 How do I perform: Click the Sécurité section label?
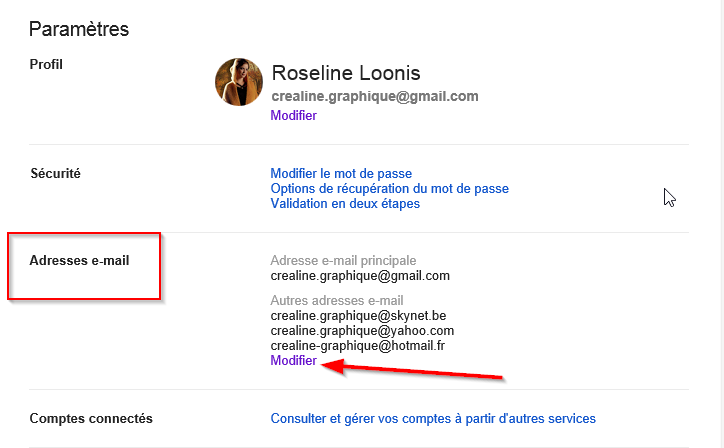55,174
